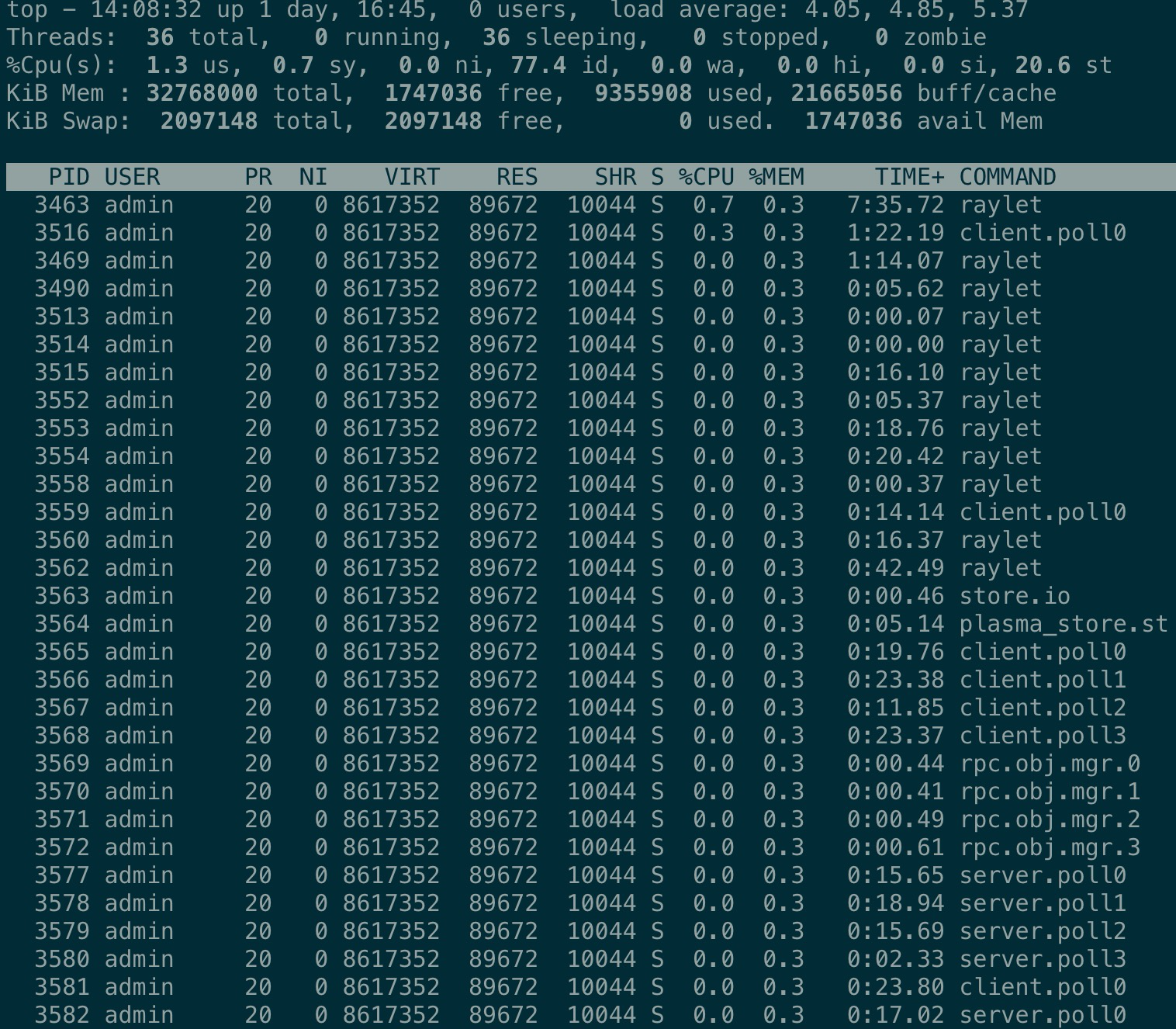The height and width of the screenshot is (1029, 1176).
Task: Click the time value 0:00.37
Action: pyautogui.click(x=895, y=484)
